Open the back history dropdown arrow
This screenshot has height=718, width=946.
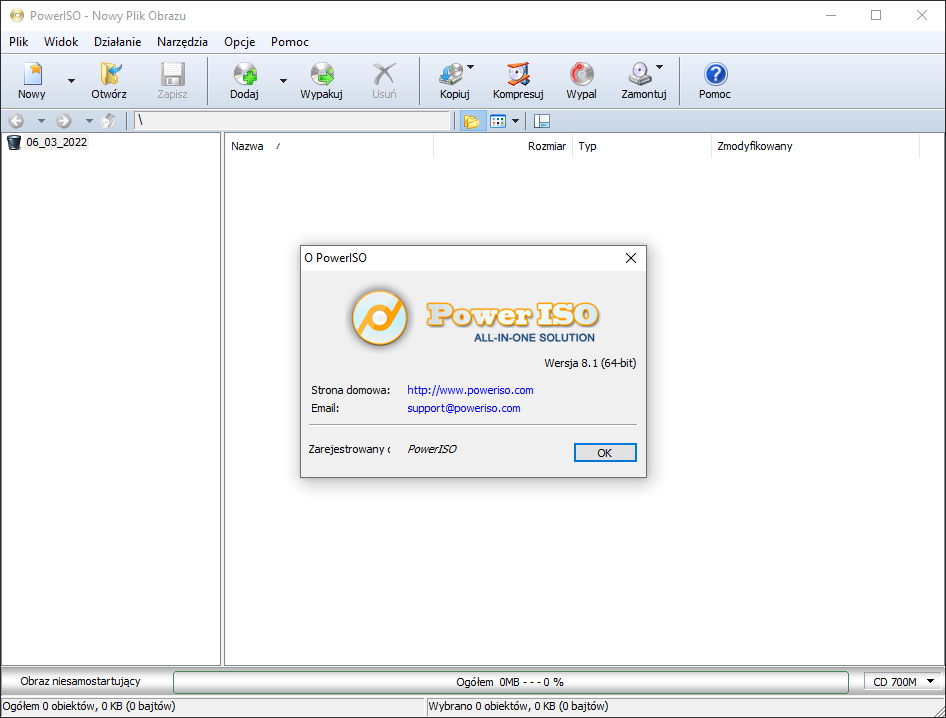pos(41,121)
